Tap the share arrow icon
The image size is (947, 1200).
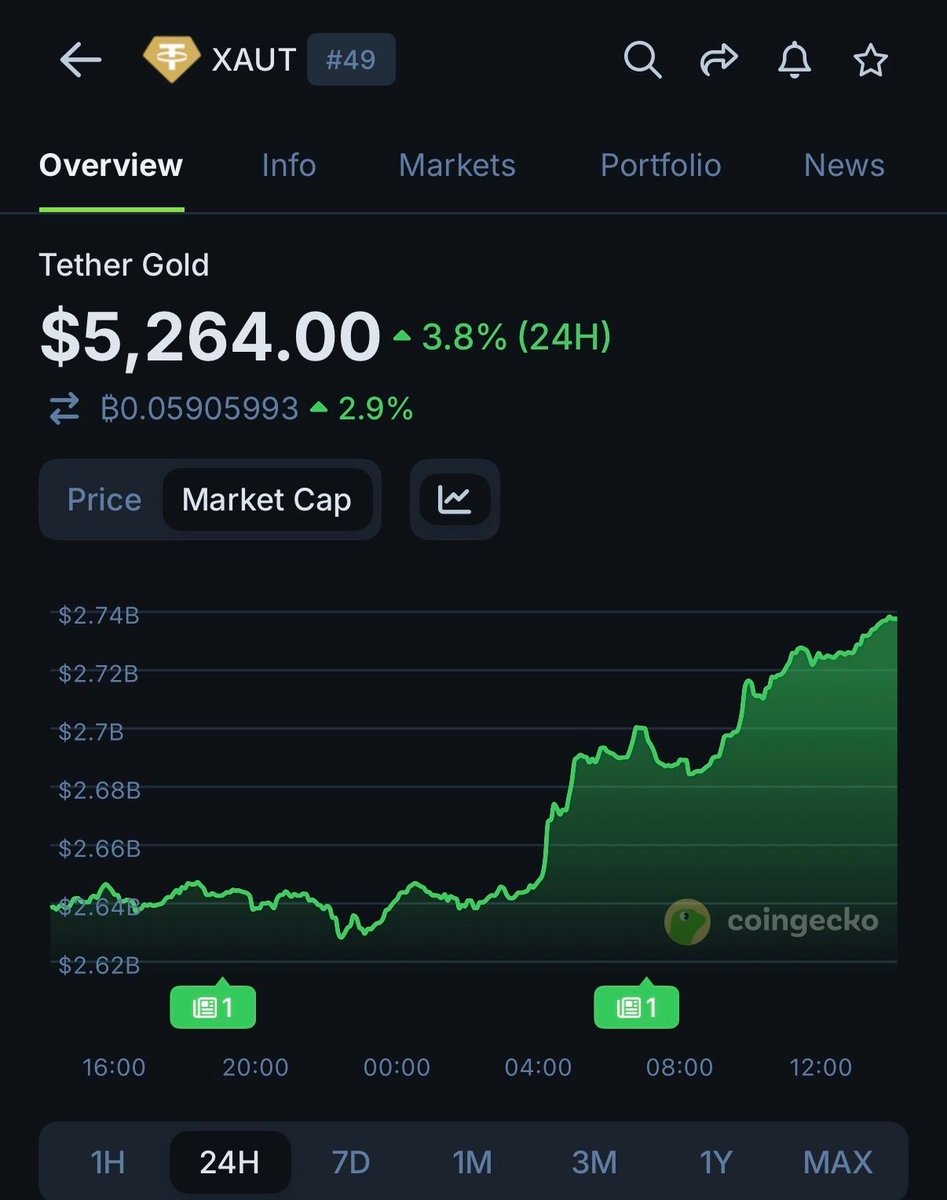[x=718, y=61]
